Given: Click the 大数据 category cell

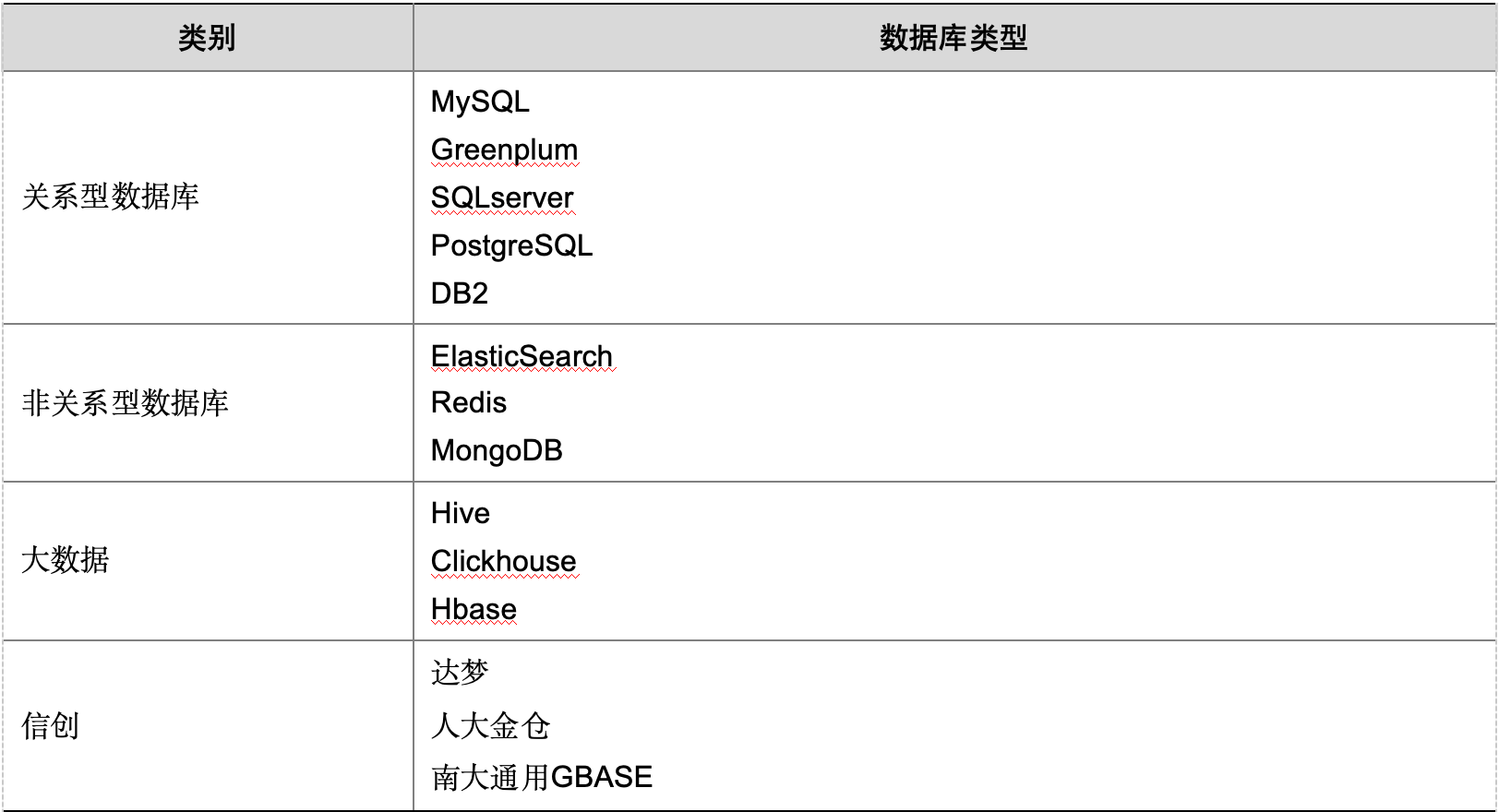Looking at the screenshot, I should (65, 560).
